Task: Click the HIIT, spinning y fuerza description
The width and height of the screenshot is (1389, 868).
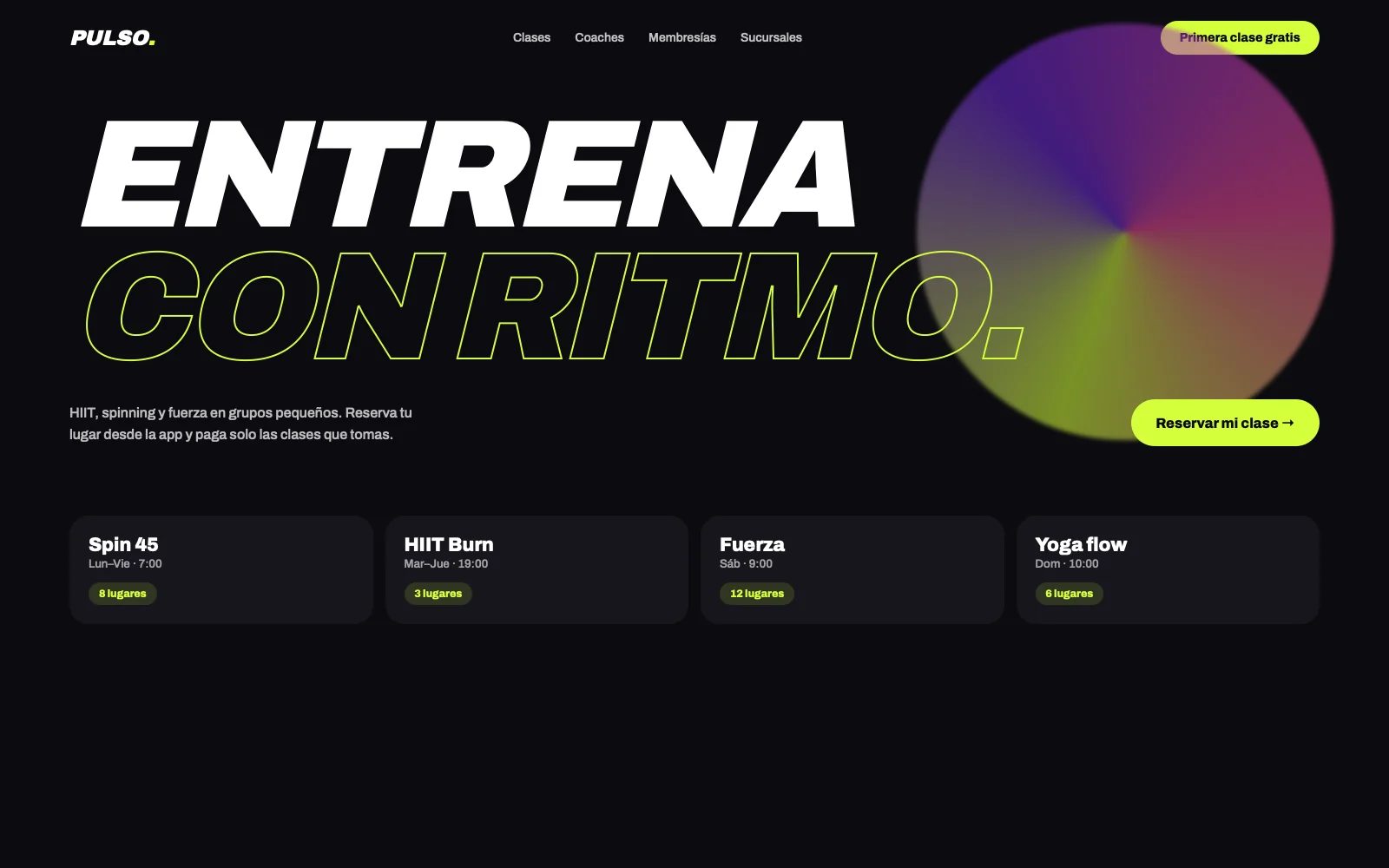Action: pos(240,424)
